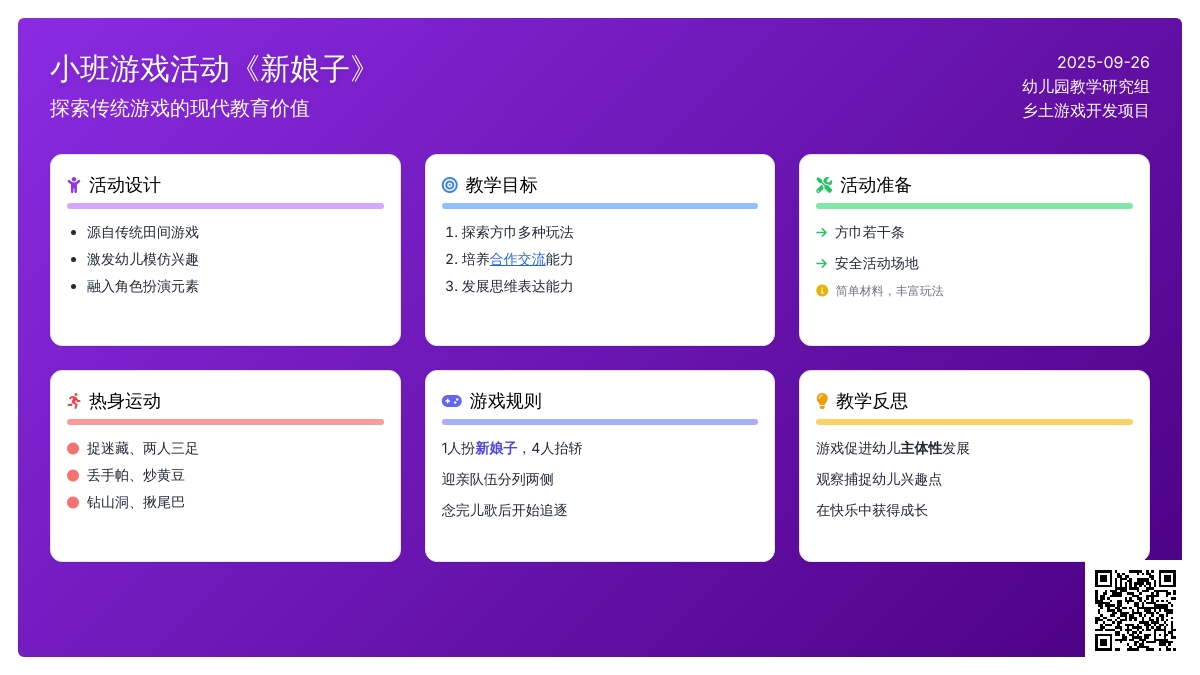Click the bold 主体性 text
This screenshot has width=1200, height=675.
coord(921,448)
